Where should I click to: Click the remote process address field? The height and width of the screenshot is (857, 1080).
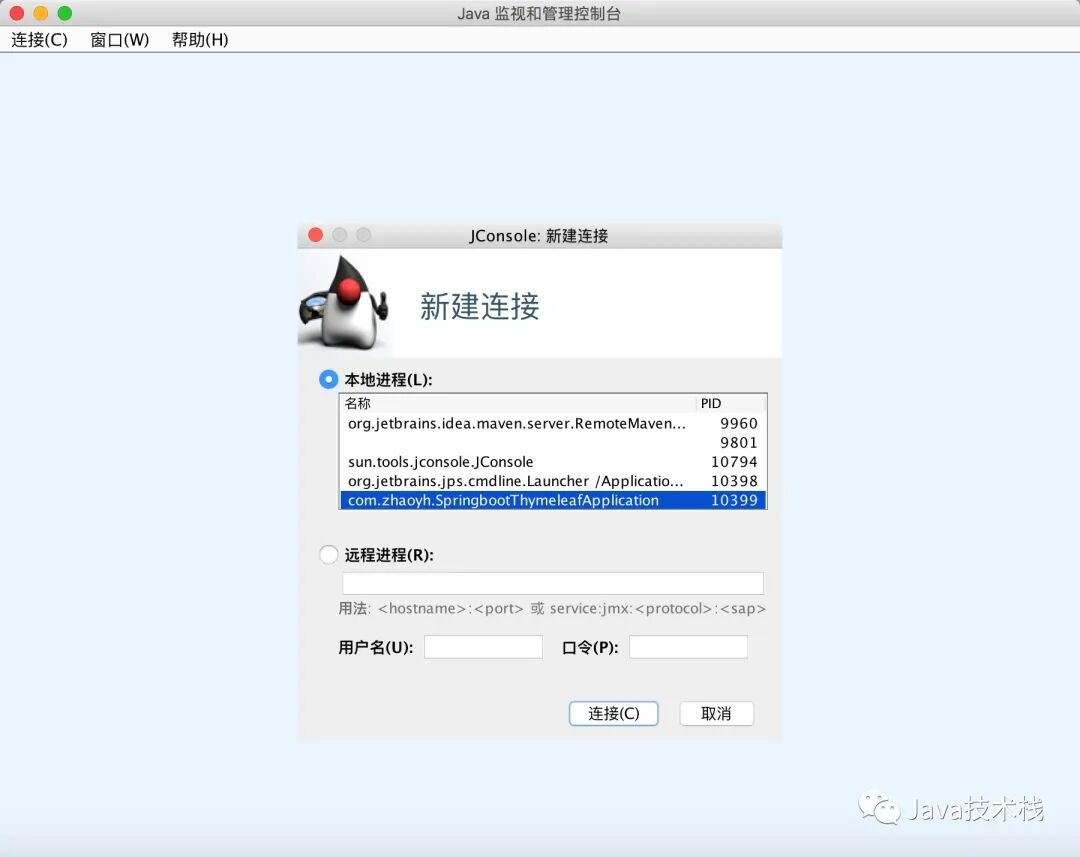(x=553, y=583)
